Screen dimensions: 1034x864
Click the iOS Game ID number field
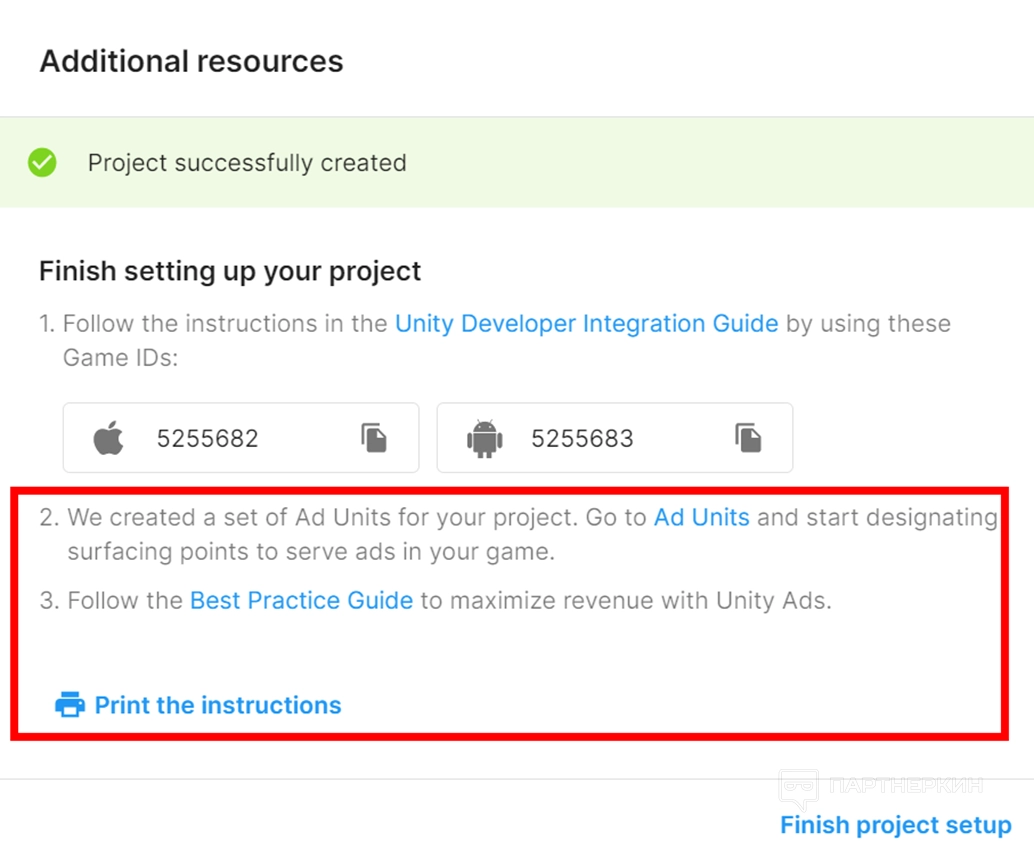click(x=208, y=438)
